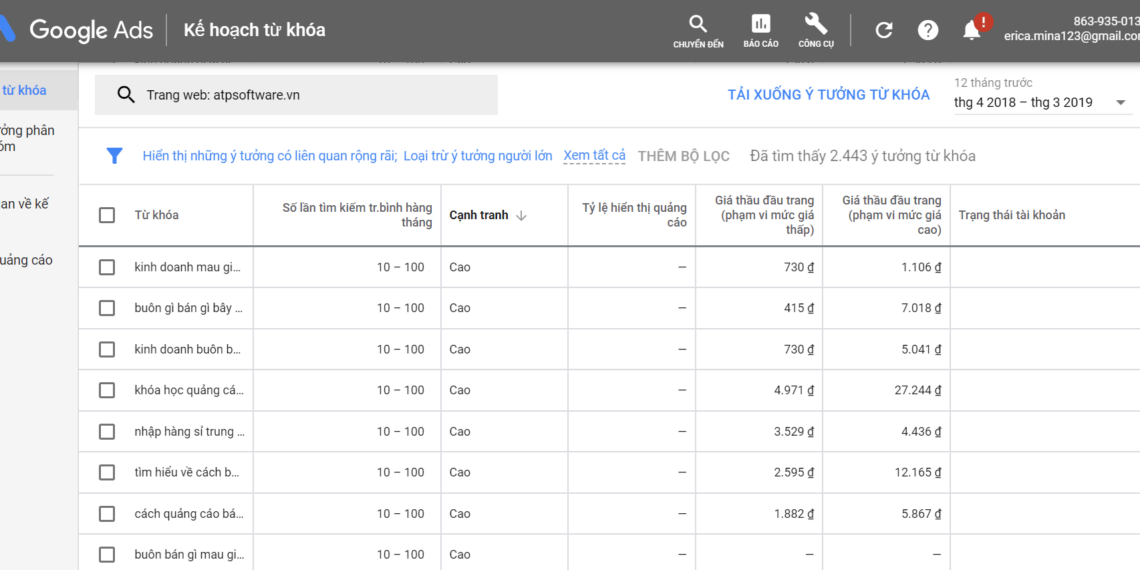Click the 5.867 ₫ high bid value
Screen dimensions: 1140x570
pyautogui.click(x=922, y=514)
